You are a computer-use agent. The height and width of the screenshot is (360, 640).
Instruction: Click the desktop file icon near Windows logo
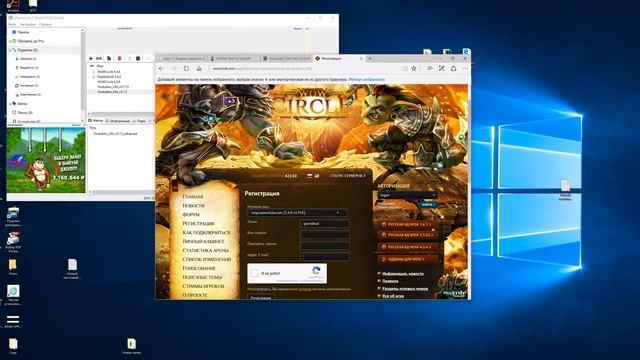coord(565,190)
